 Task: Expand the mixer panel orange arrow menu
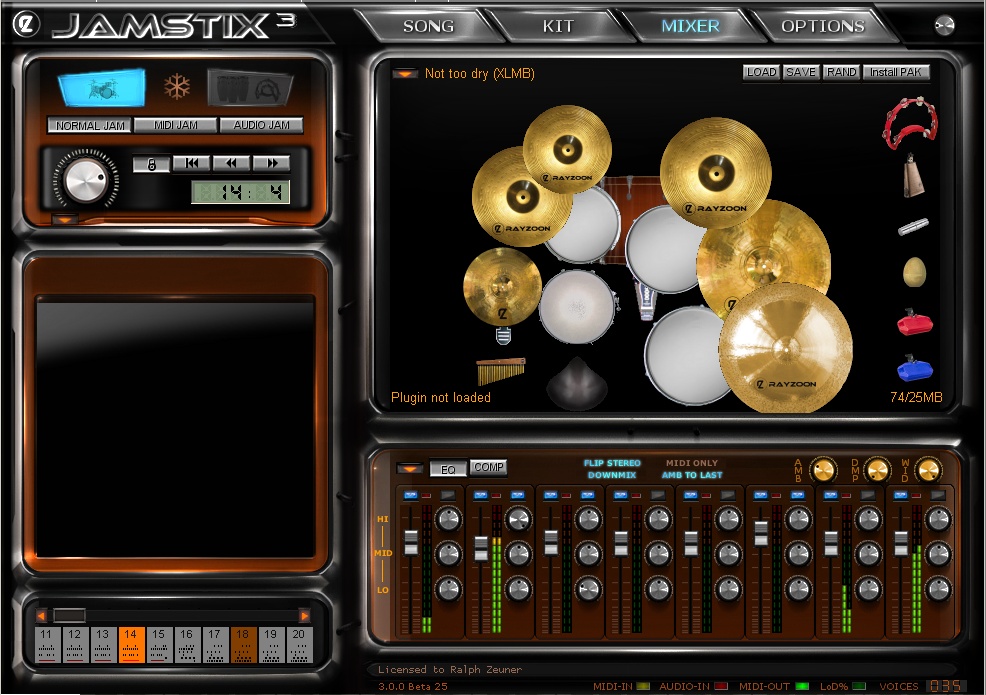(x=408, y=468)
